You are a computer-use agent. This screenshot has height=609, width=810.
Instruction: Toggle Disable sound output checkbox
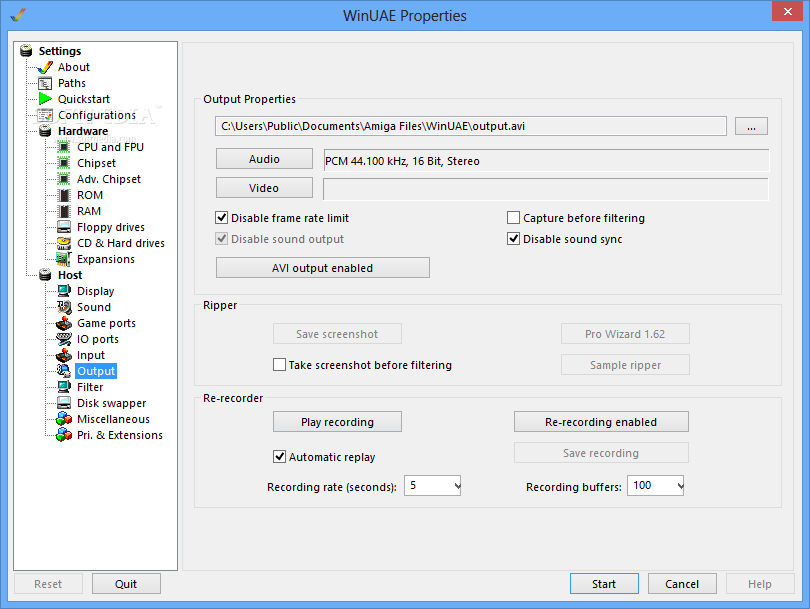pos(222,239)
